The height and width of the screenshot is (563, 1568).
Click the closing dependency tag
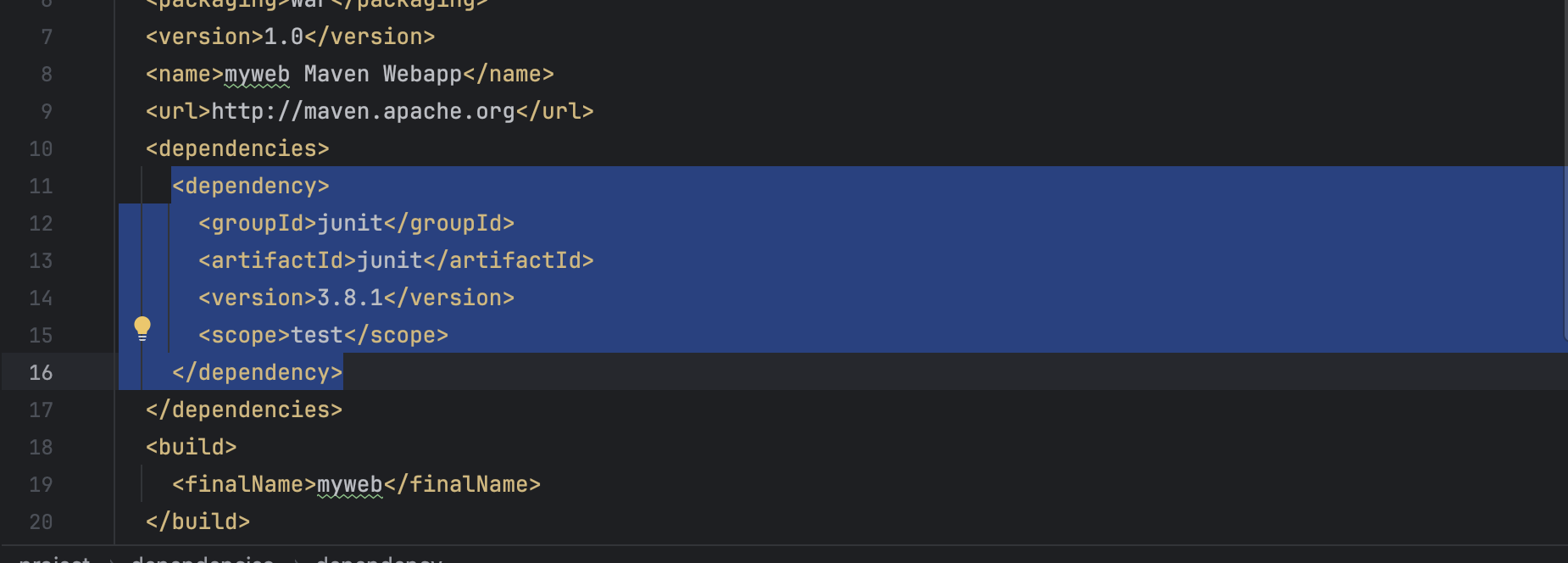257,373
